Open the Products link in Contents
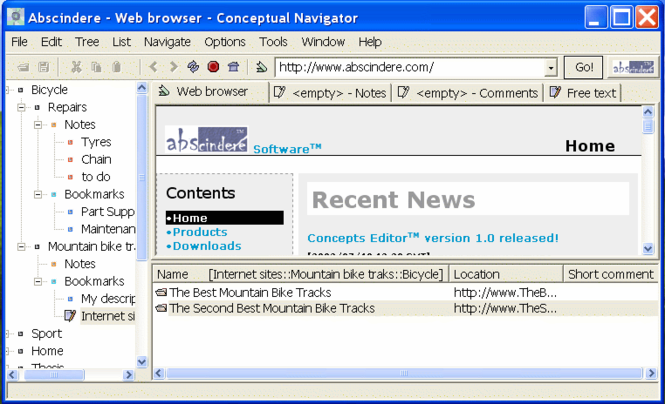This screenshot has height=404, width=665. click(x=200, y=232)
